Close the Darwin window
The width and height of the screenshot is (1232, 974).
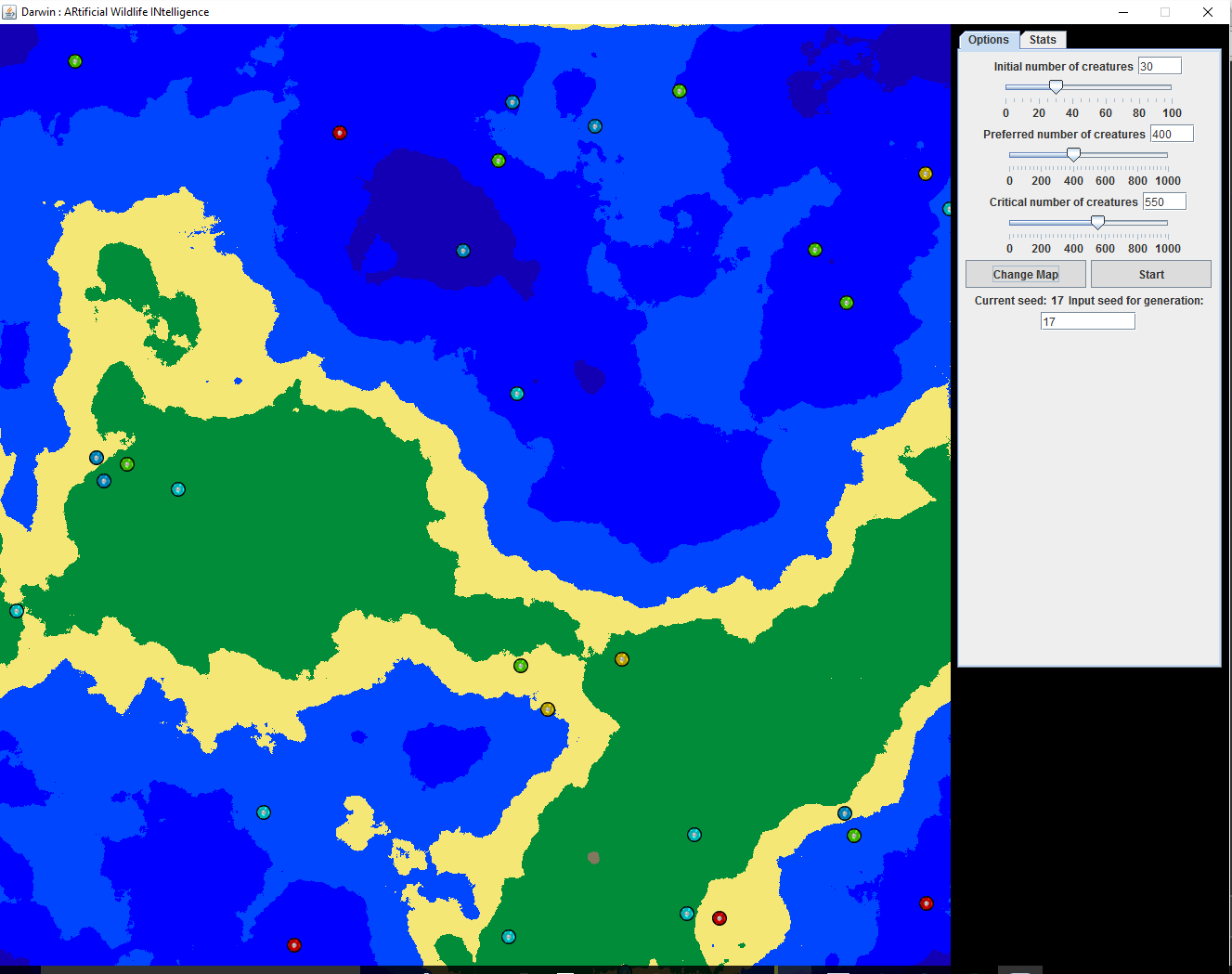coord(1208,12)
